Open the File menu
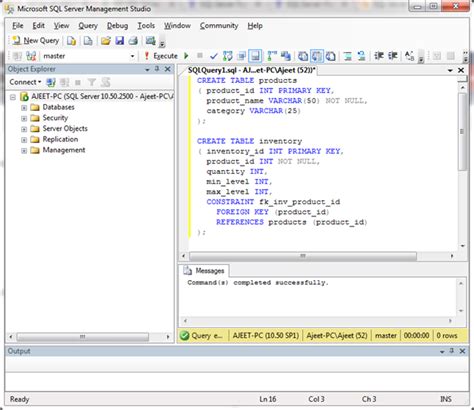This screenshot has height=410, width=474. 18,26
